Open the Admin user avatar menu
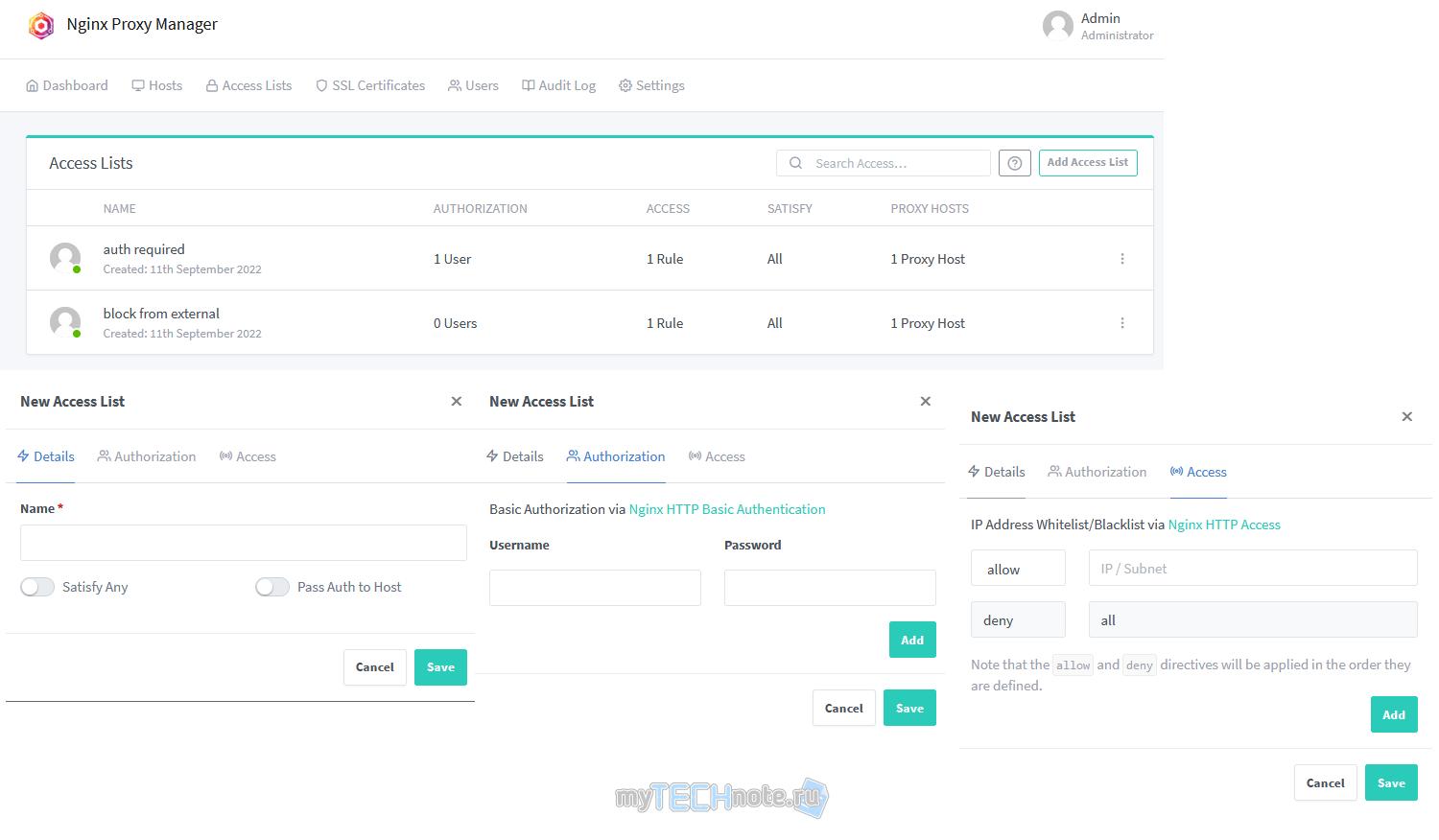The height and width of the screenshot is (840, 1439). [x=1058, y=26]
